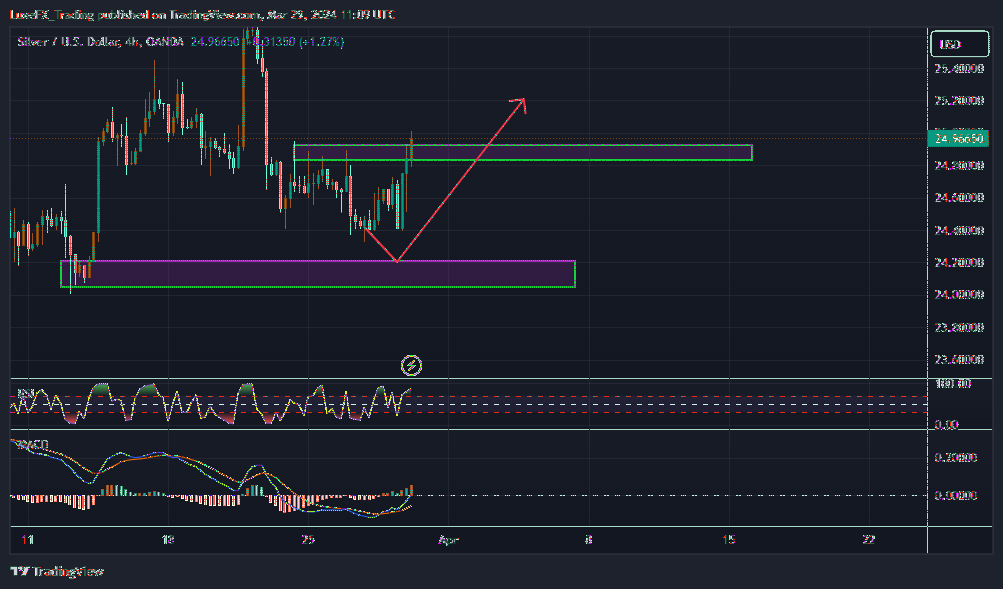Click the lightning bolt event icon
Viewport: 1003px width, 589px height.
tap(411, 366)
